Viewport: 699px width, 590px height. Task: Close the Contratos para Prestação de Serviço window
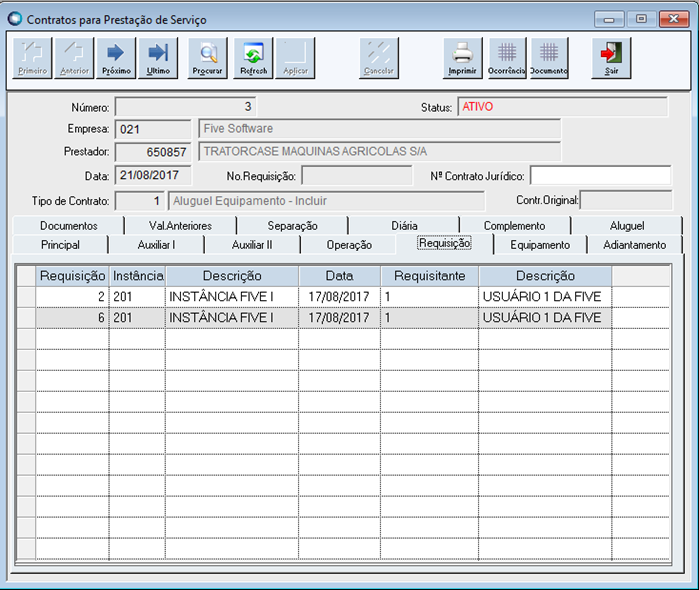(x=674, y=19)
